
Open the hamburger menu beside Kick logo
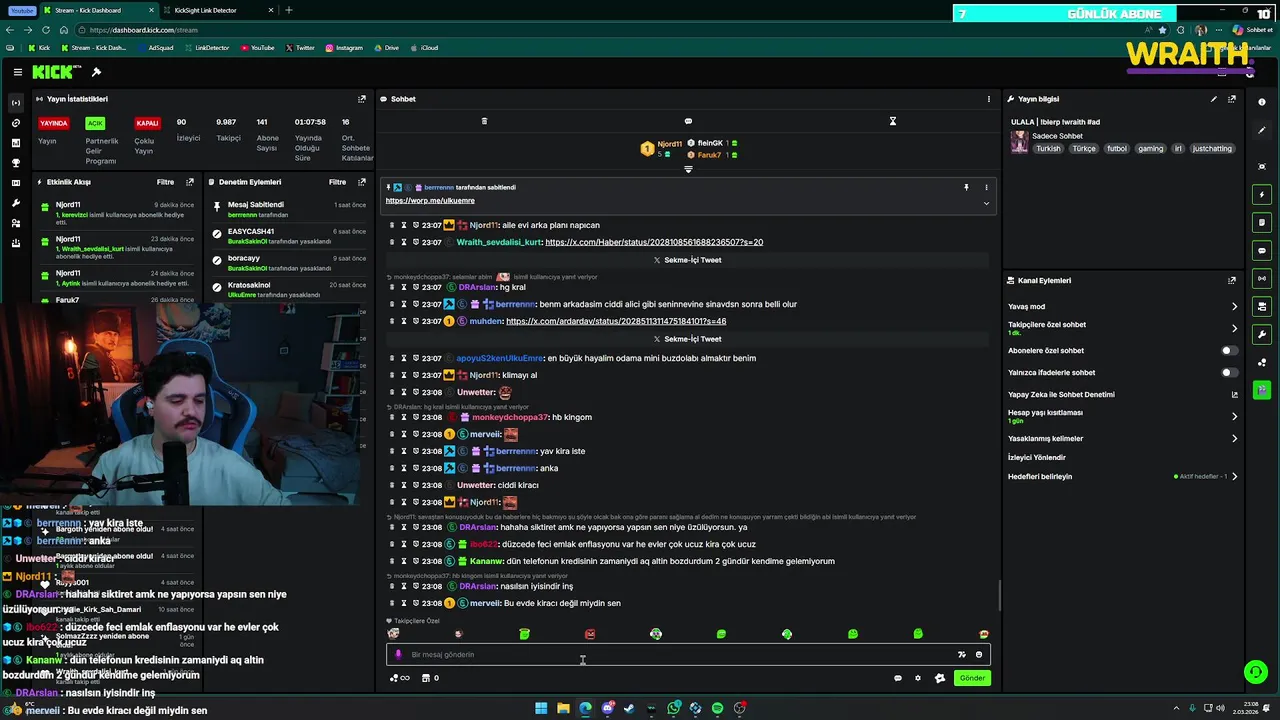tap(18, 72)
